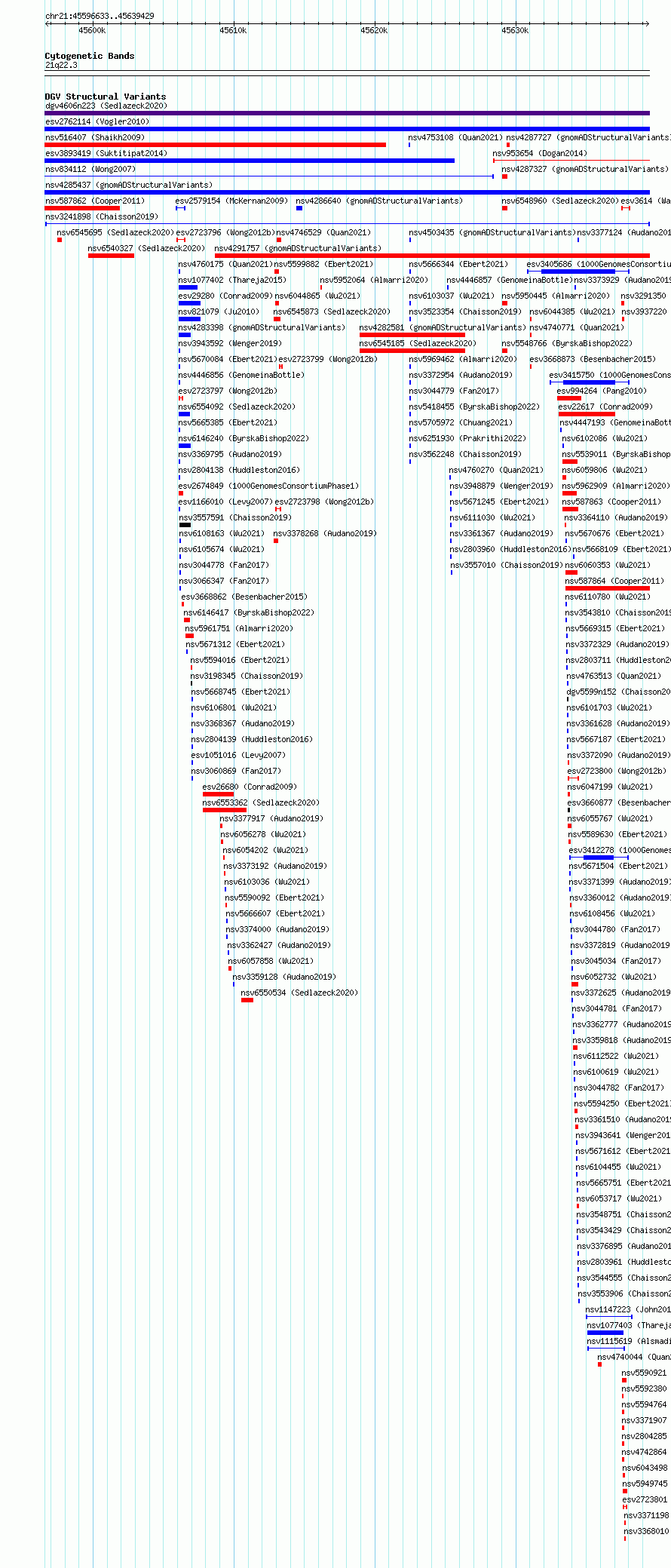Select esv2579154 (McKernan2009) variant

click(x=231, y=201)
